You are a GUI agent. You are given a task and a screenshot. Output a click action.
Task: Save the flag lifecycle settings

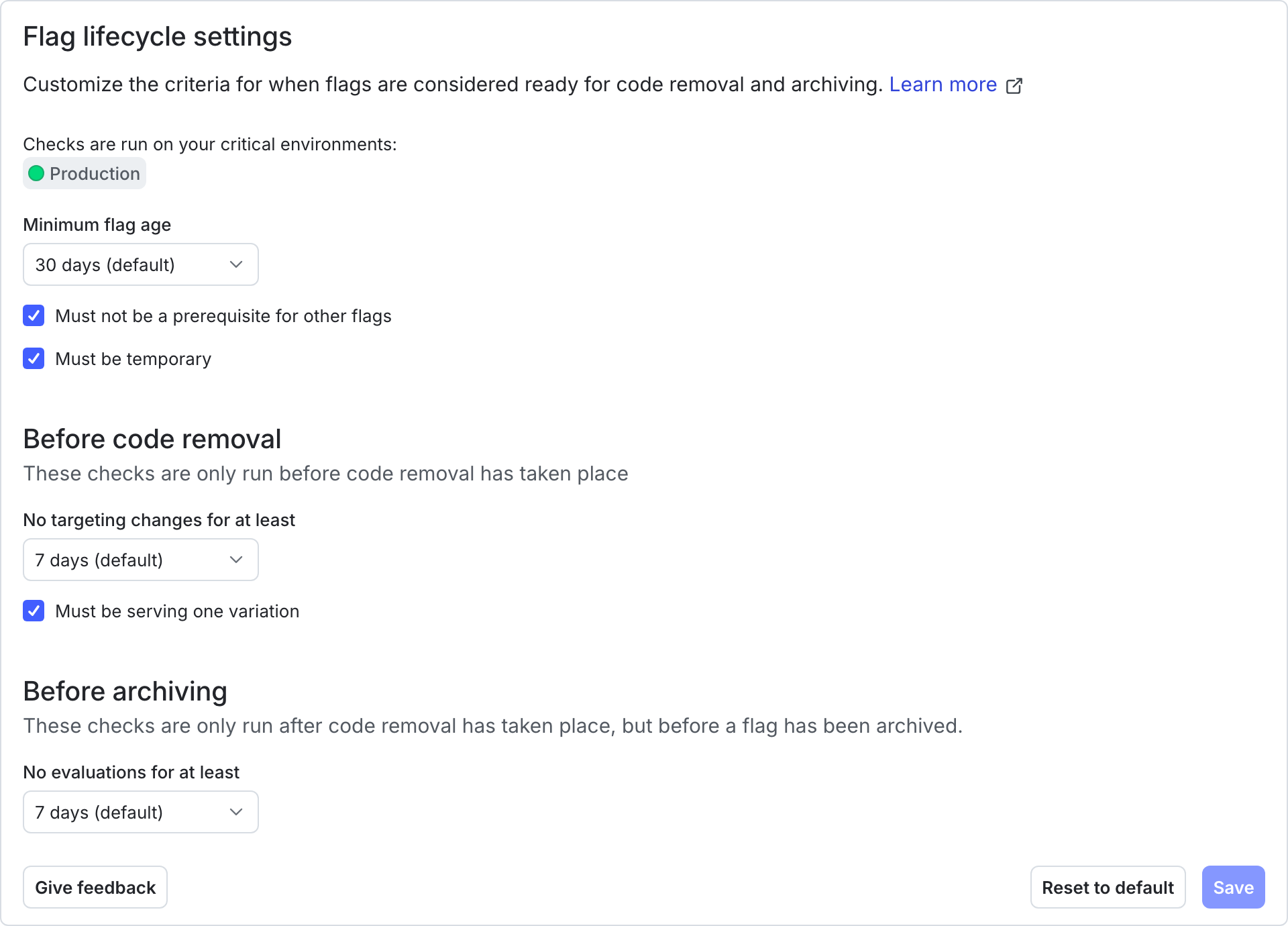1232,887
